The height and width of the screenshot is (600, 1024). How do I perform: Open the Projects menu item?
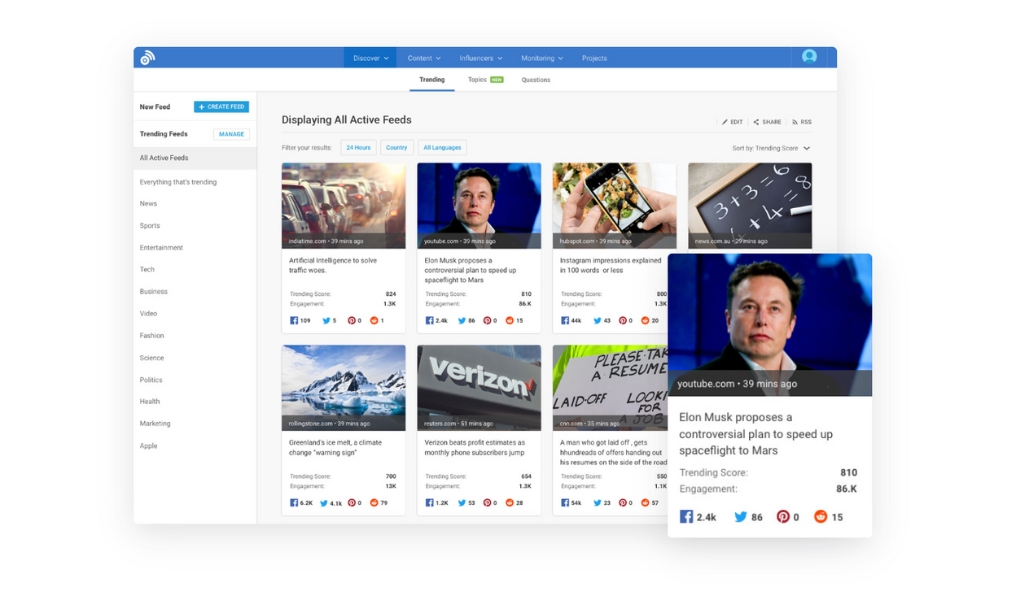tap(594, 58)
